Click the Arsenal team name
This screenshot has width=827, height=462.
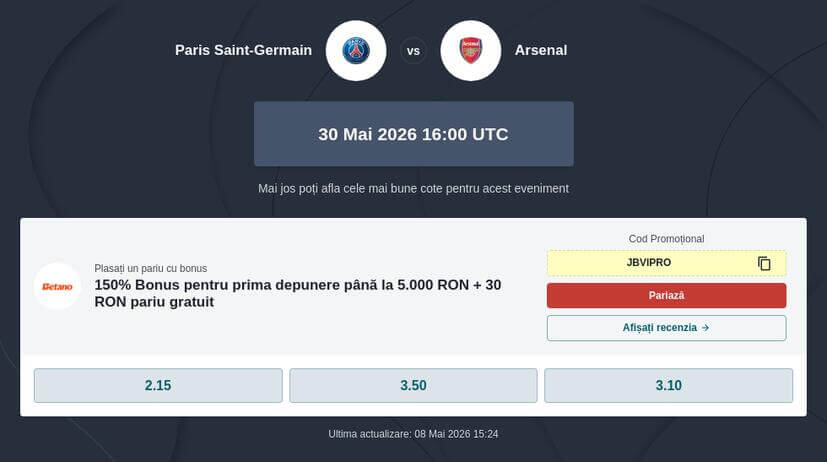coord(541,50)
